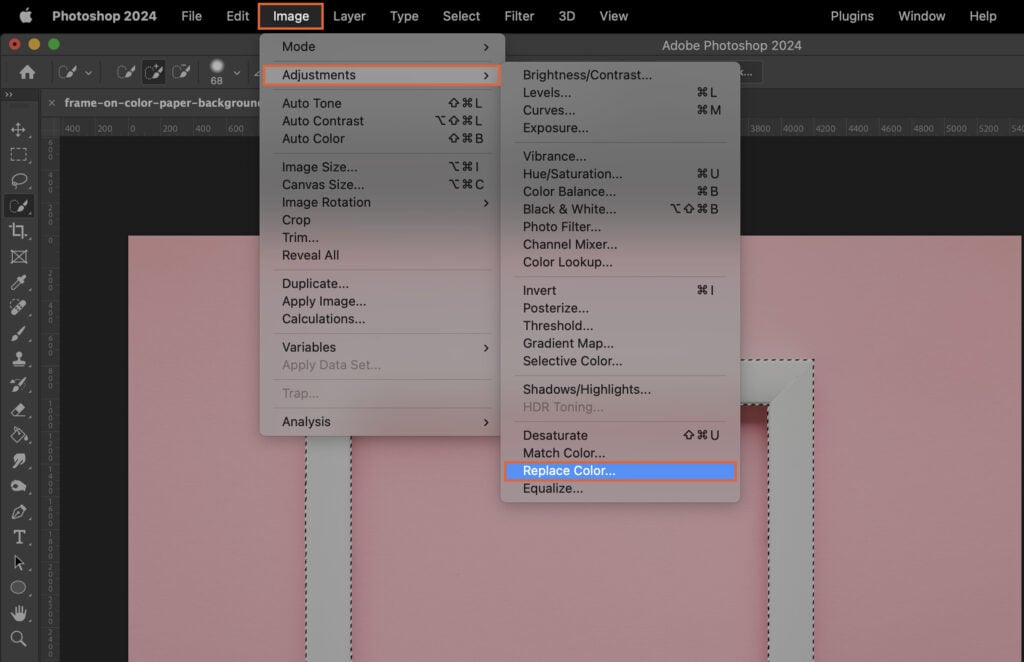The height and width of the screenshot is (662, 1024).
Task: Enable new selection mode in options bar
Action: (x=126, y=72)
